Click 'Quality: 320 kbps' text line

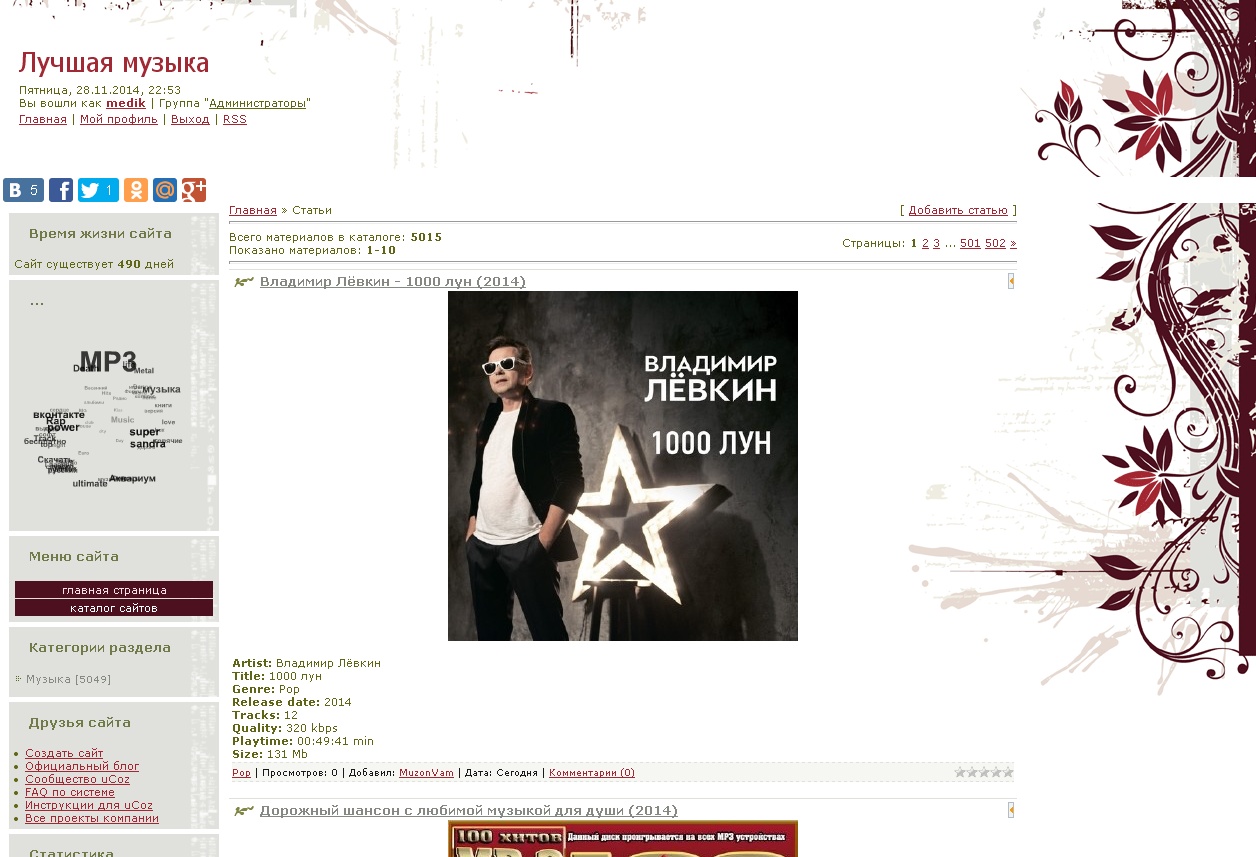point(285,728)
